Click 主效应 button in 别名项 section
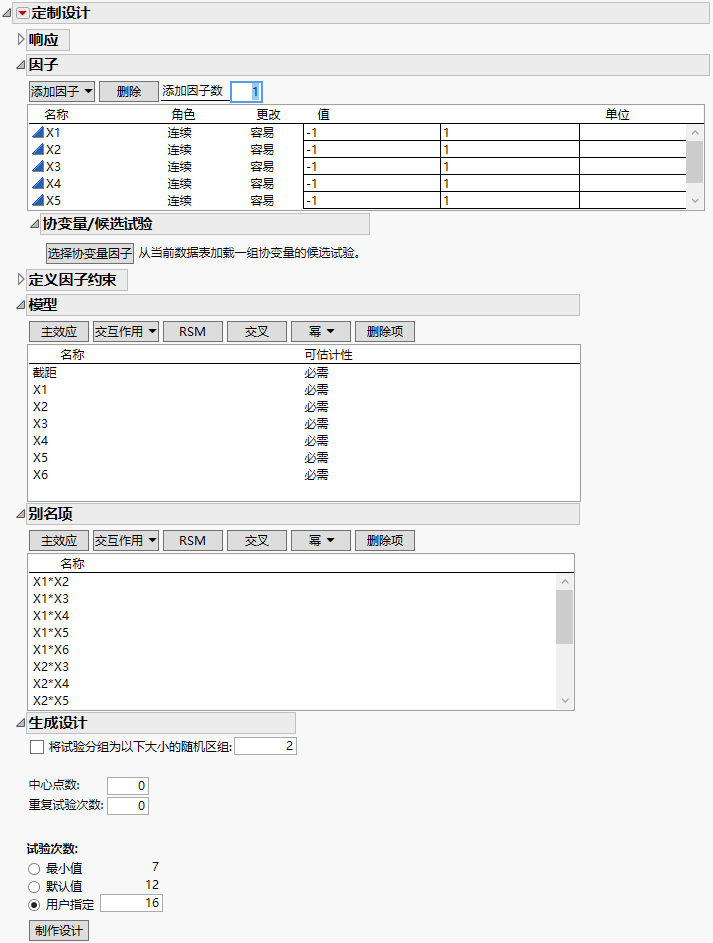This screenshot has height=943, width=713. pos(59,541)
